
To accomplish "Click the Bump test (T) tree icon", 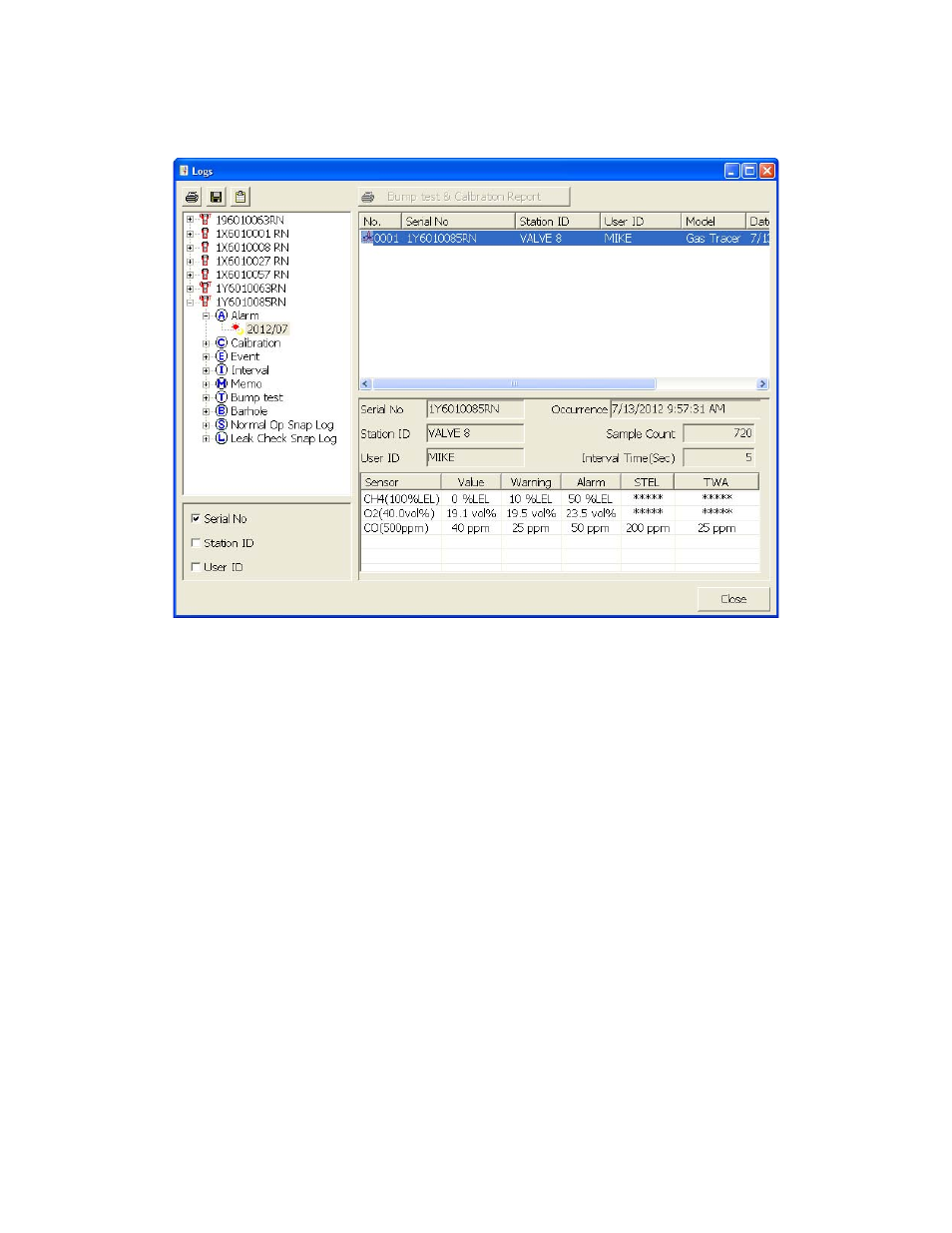I will point(222,397).
